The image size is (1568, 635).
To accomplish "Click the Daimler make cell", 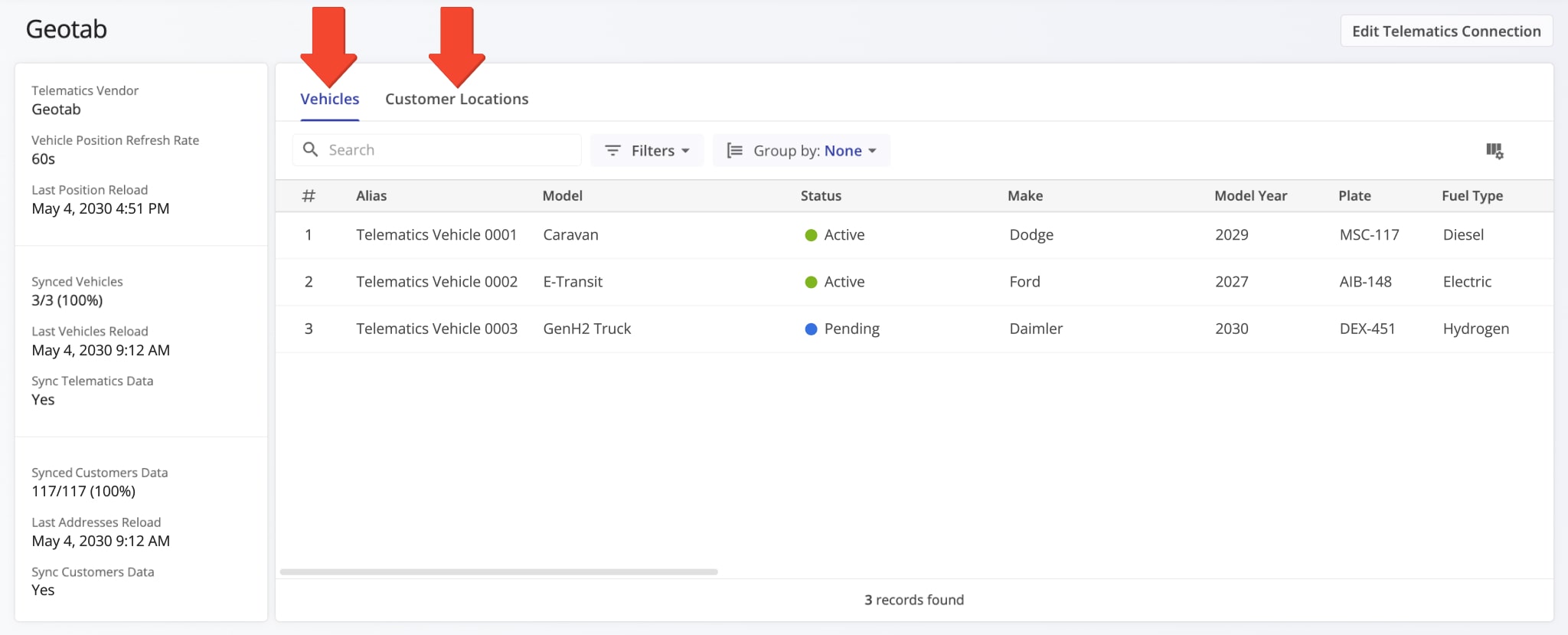I will click(1036, 329).
